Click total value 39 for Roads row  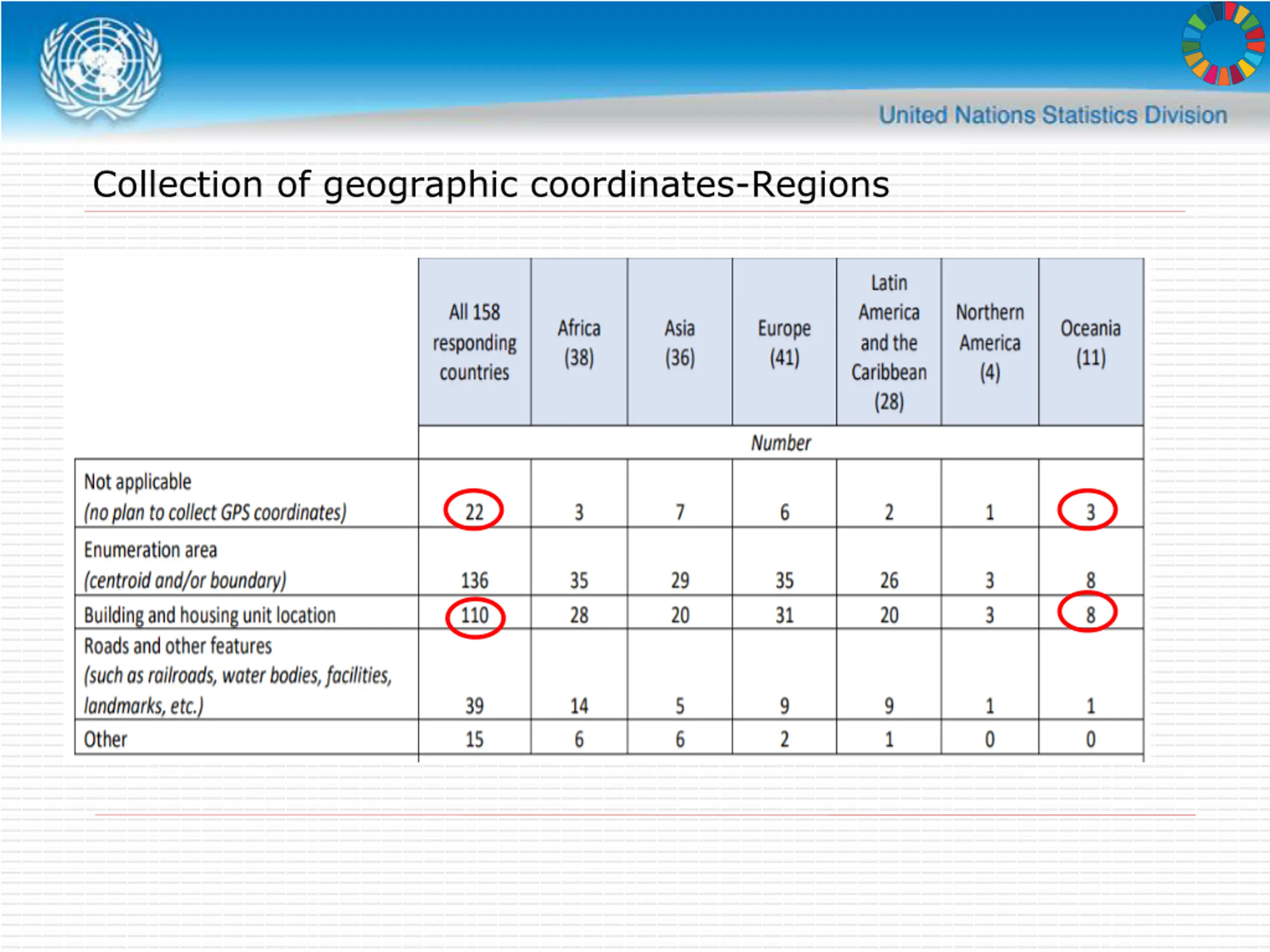[474, 705]
